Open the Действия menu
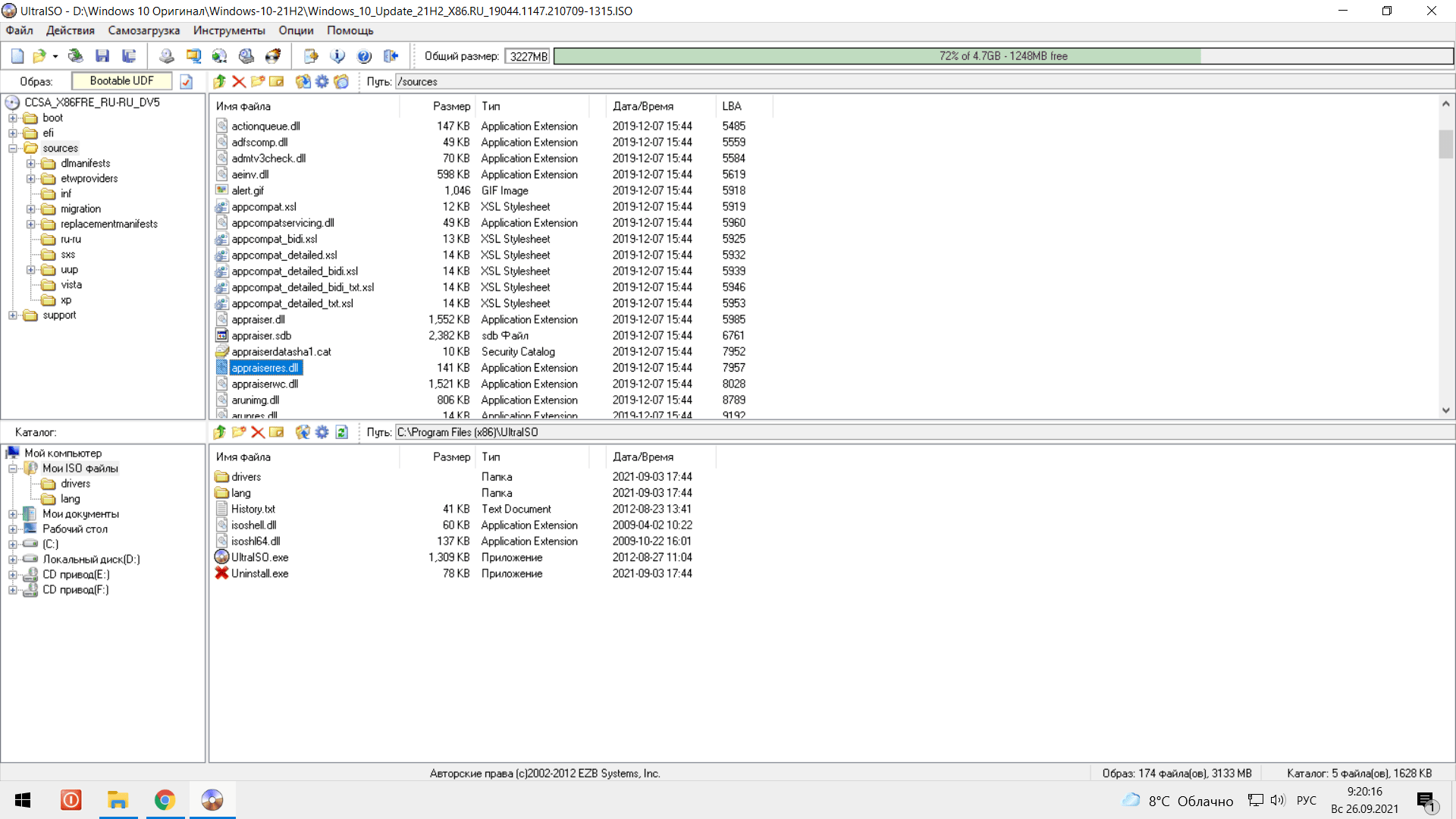The height and width of the screenshot is (819, 1456). [70, 30]
